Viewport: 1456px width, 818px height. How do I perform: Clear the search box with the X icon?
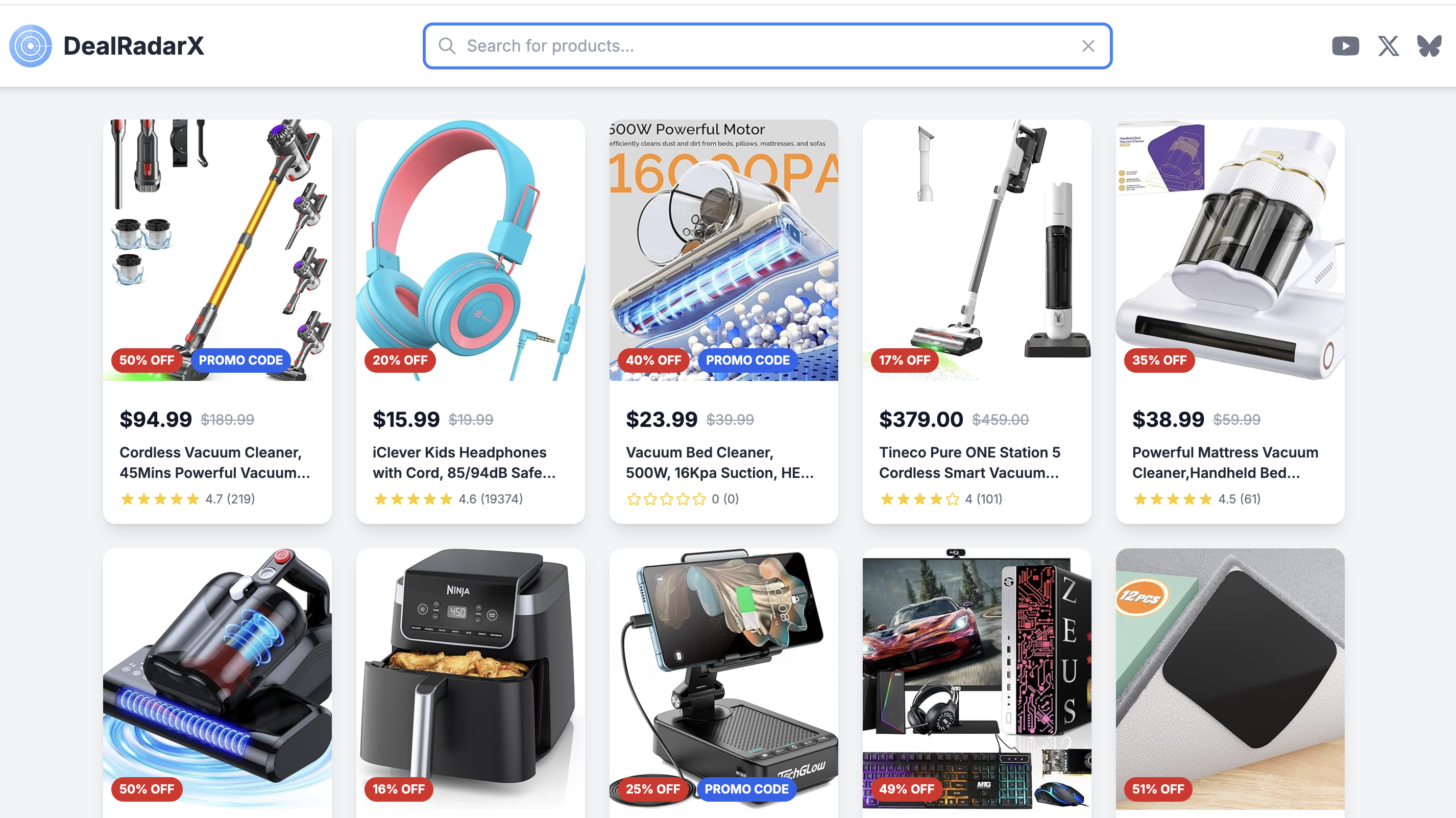(x=1088, y=46)
